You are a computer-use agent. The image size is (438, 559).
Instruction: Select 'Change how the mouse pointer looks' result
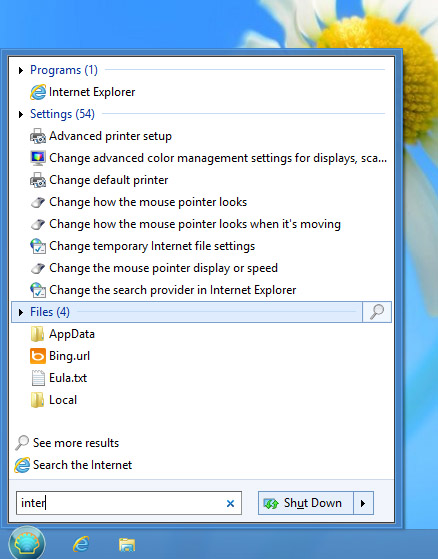(x=148, y=202)
